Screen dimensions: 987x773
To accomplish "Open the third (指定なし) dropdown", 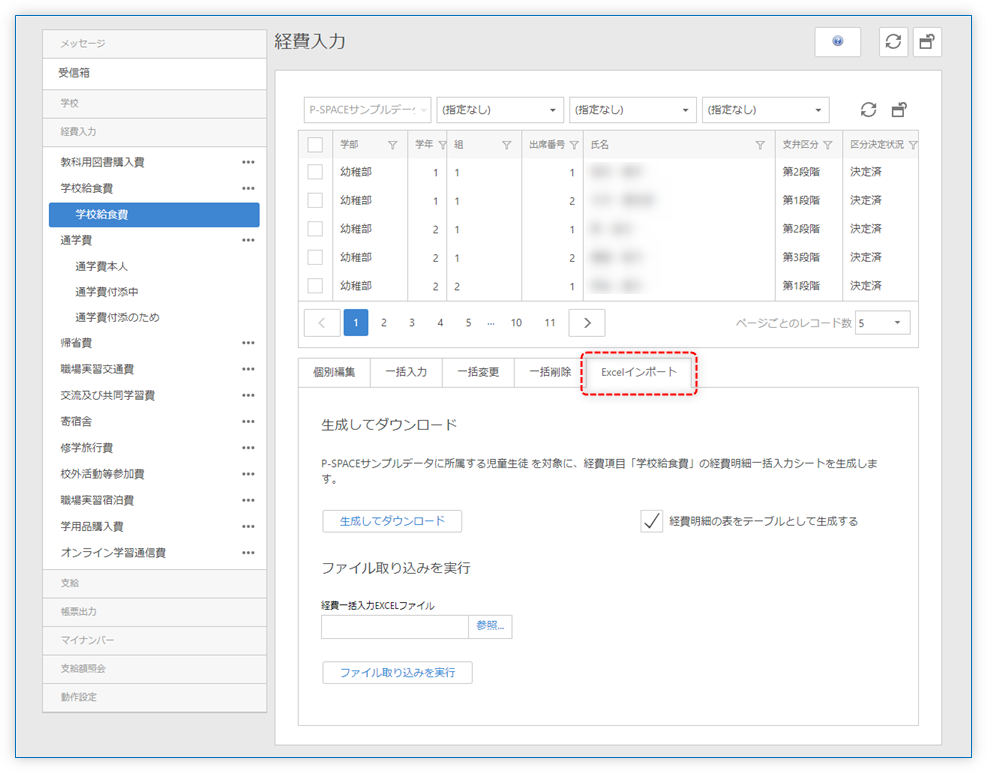I will coord(765,110).
